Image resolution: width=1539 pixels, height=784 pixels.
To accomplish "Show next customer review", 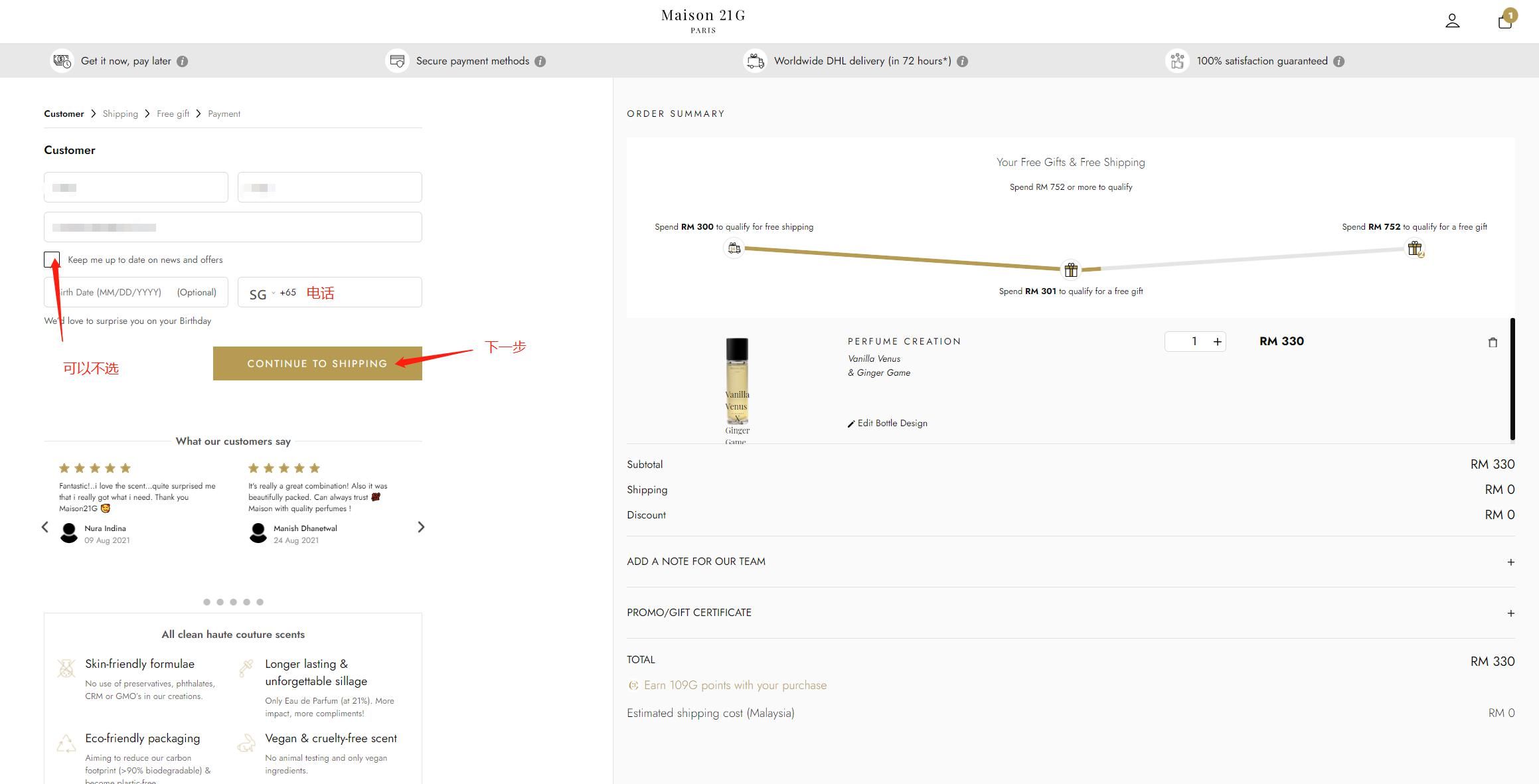I will pos(421,527).
